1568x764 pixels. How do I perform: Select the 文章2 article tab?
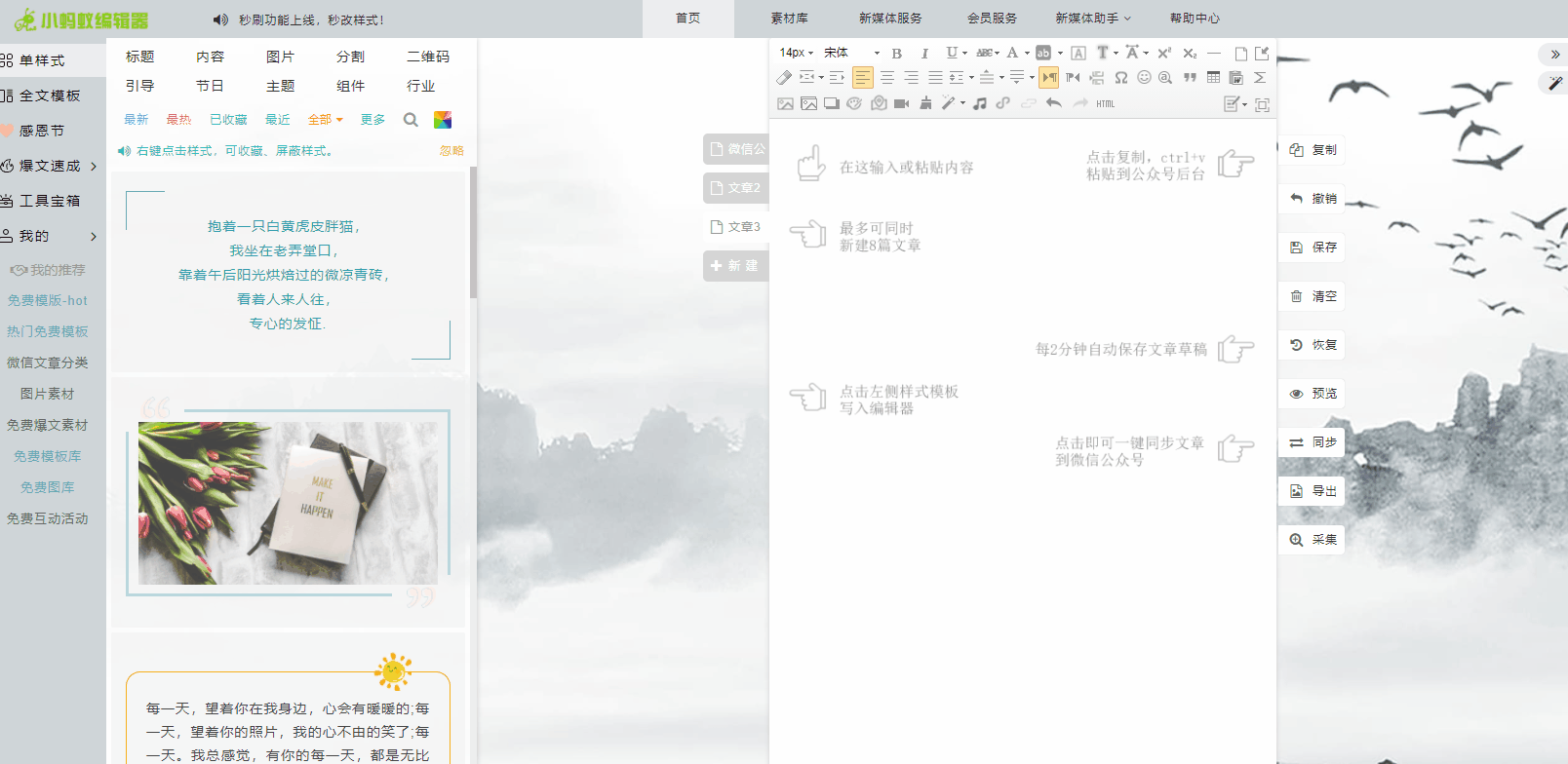[x=736, y=188]
